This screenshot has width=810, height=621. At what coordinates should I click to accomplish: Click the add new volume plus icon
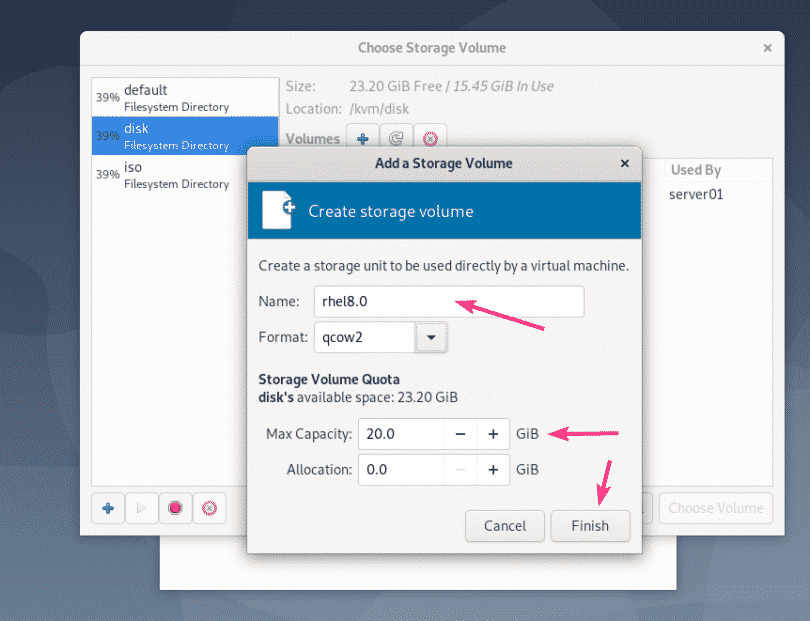point(363,138)
